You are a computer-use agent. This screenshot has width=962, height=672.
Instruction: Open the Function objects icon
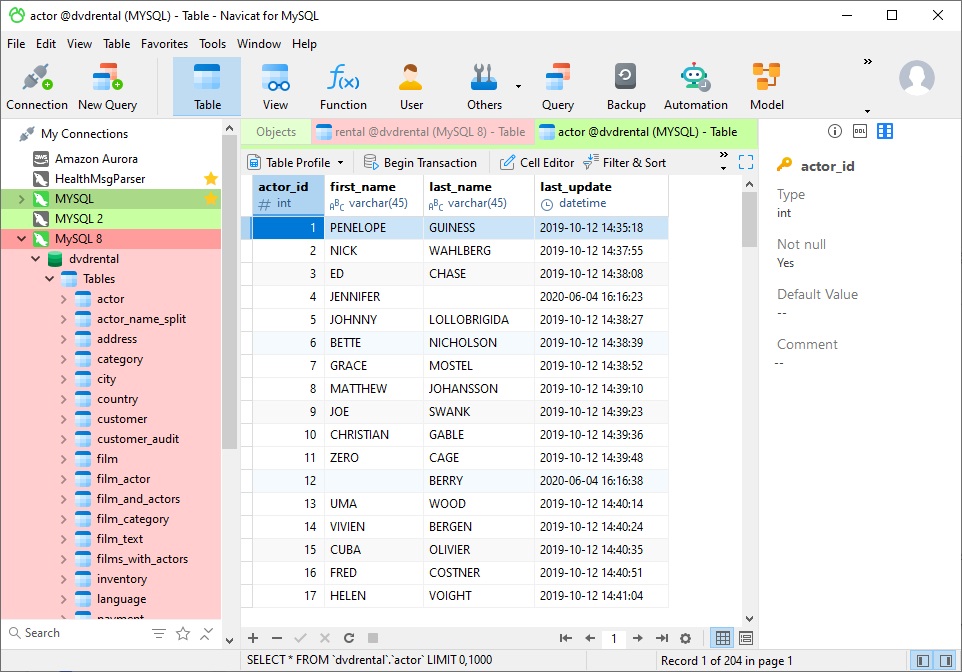pos(343,87)
